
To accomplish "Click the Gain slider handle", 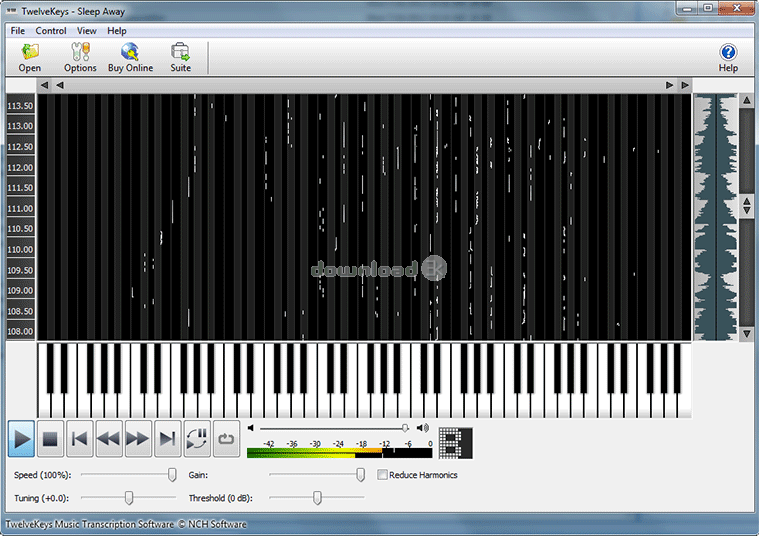I will point(360,475).
